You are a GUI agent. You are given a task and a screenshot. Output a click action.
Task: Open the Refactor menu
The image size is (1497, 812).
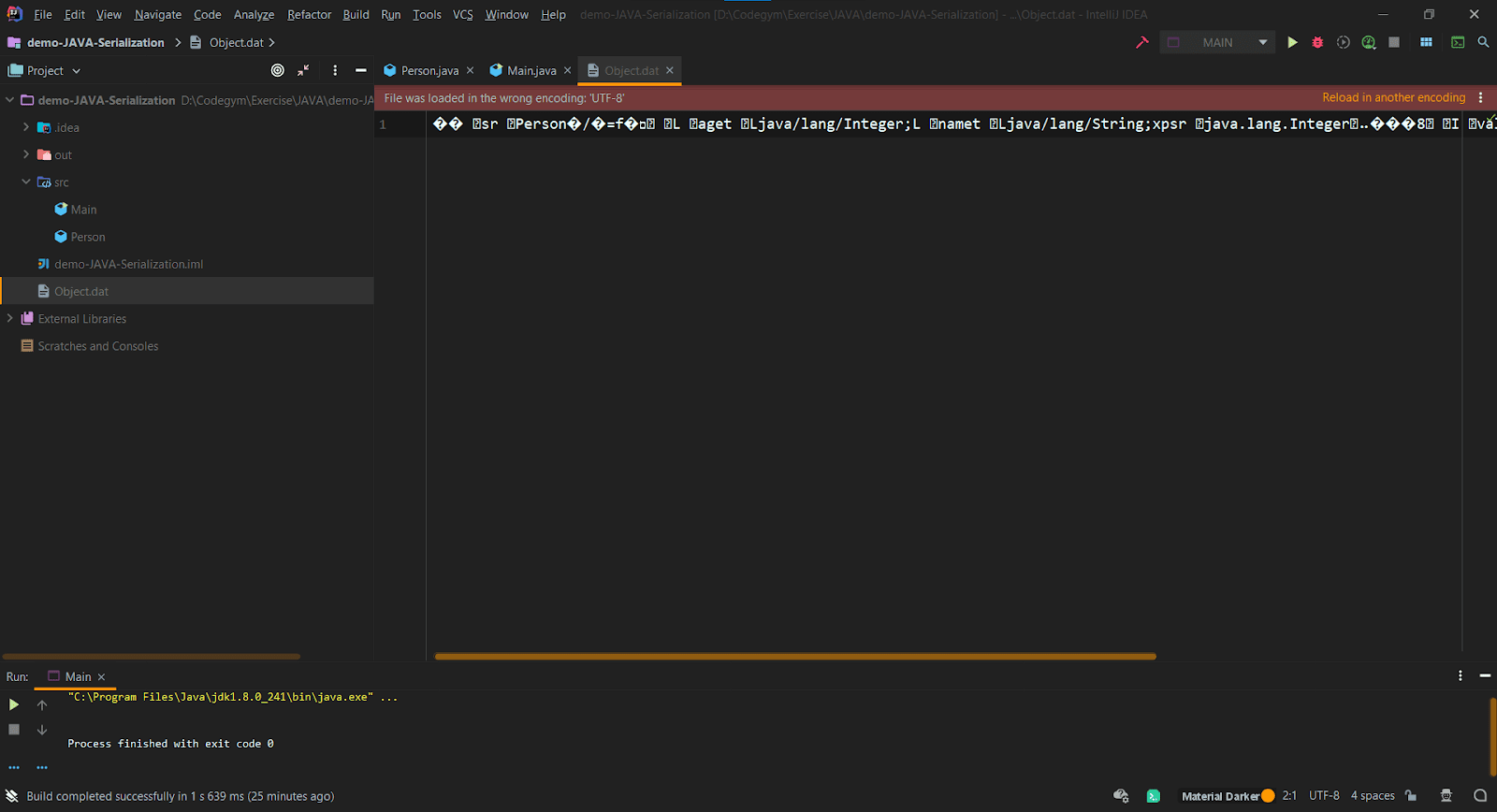tap(309, 14)
